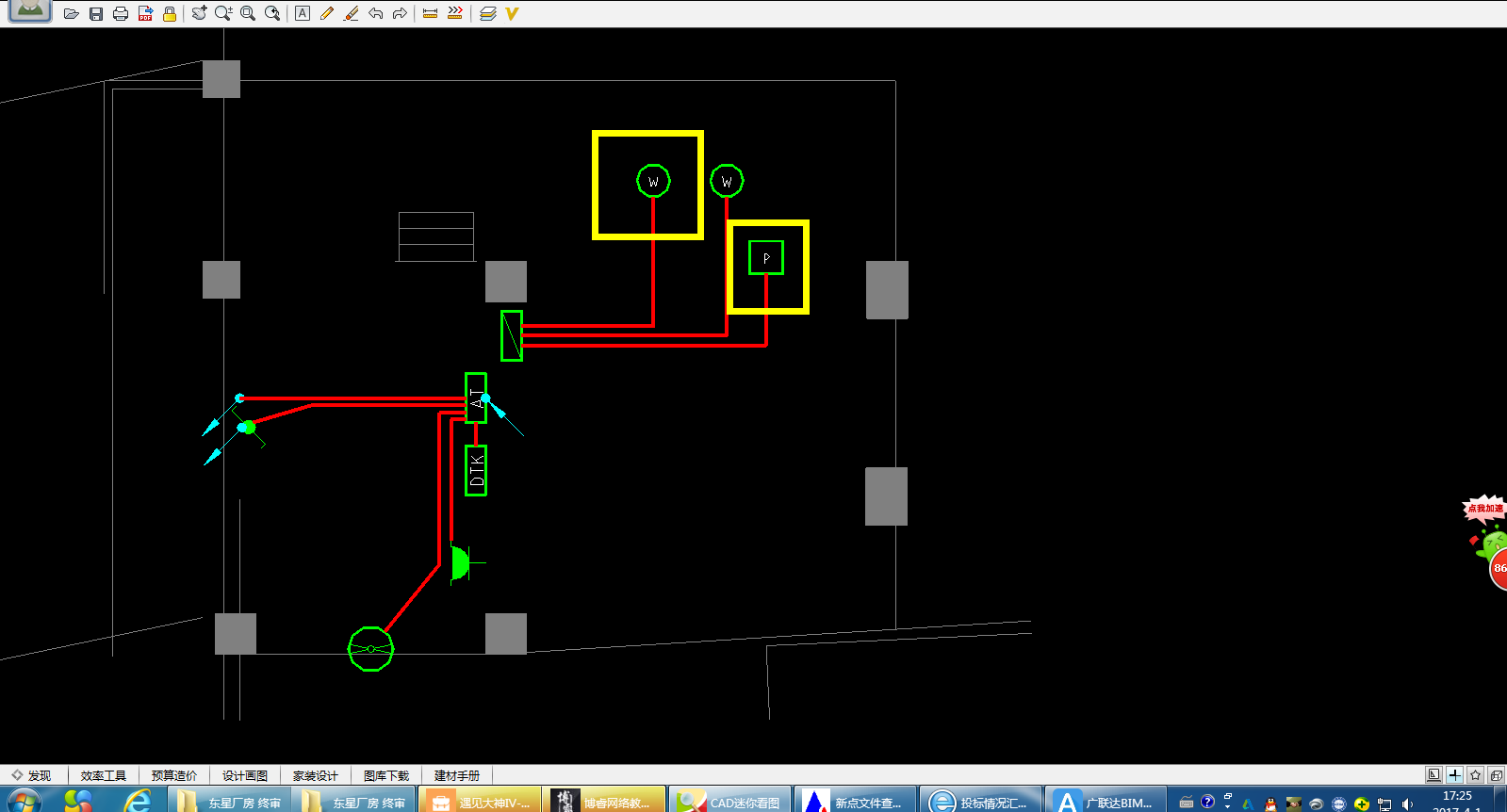Screen dimensions: 1507x812
Task: Click the volume speaker tray icon
Action: click(1407, 804)
